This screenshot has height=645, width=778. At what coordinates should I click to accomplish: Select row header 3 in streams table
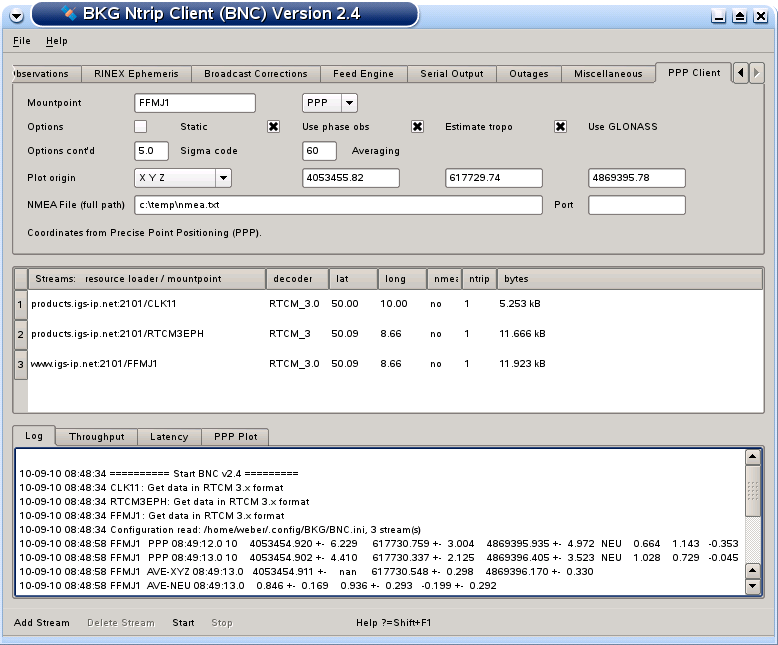pos(20,364)
